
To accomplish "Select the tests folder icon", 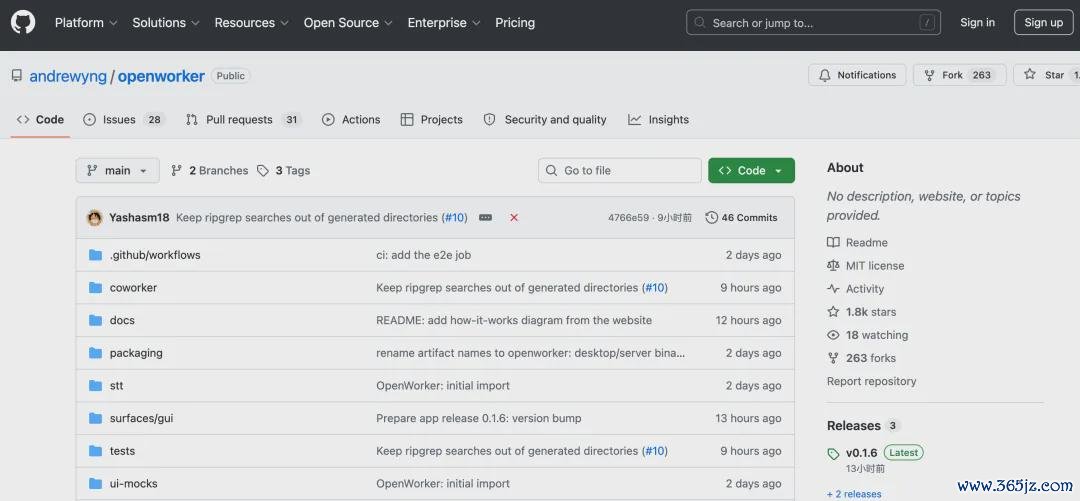I will (x=96, y=451).
